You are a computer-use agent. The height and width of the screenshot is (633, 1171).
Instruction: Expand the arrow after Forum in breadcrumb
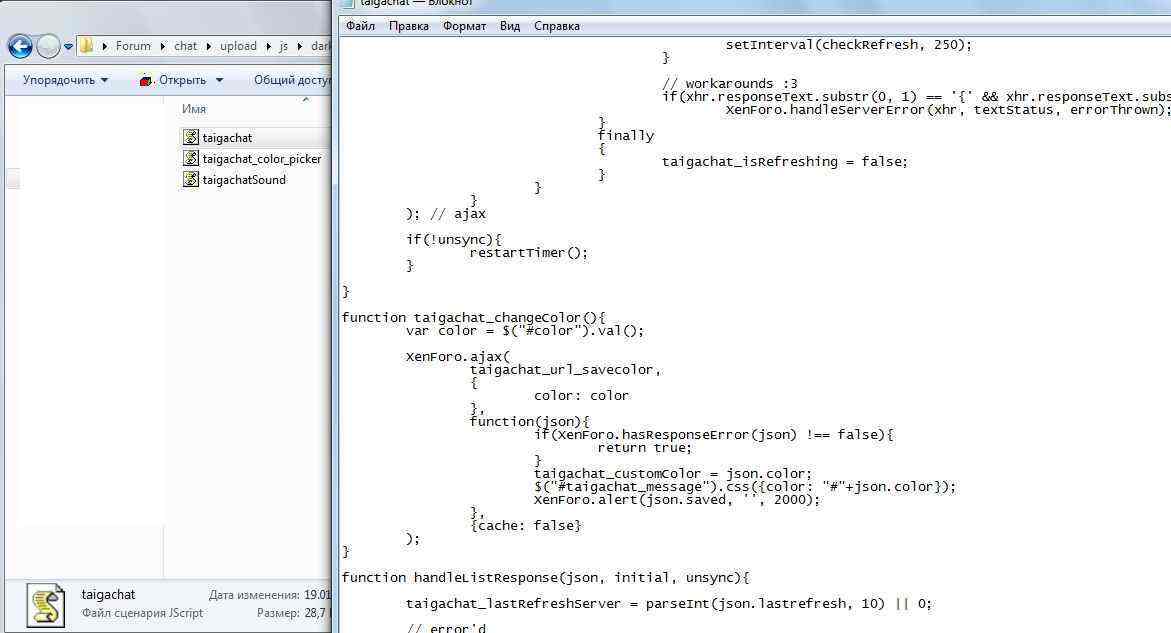pos(162,46)
